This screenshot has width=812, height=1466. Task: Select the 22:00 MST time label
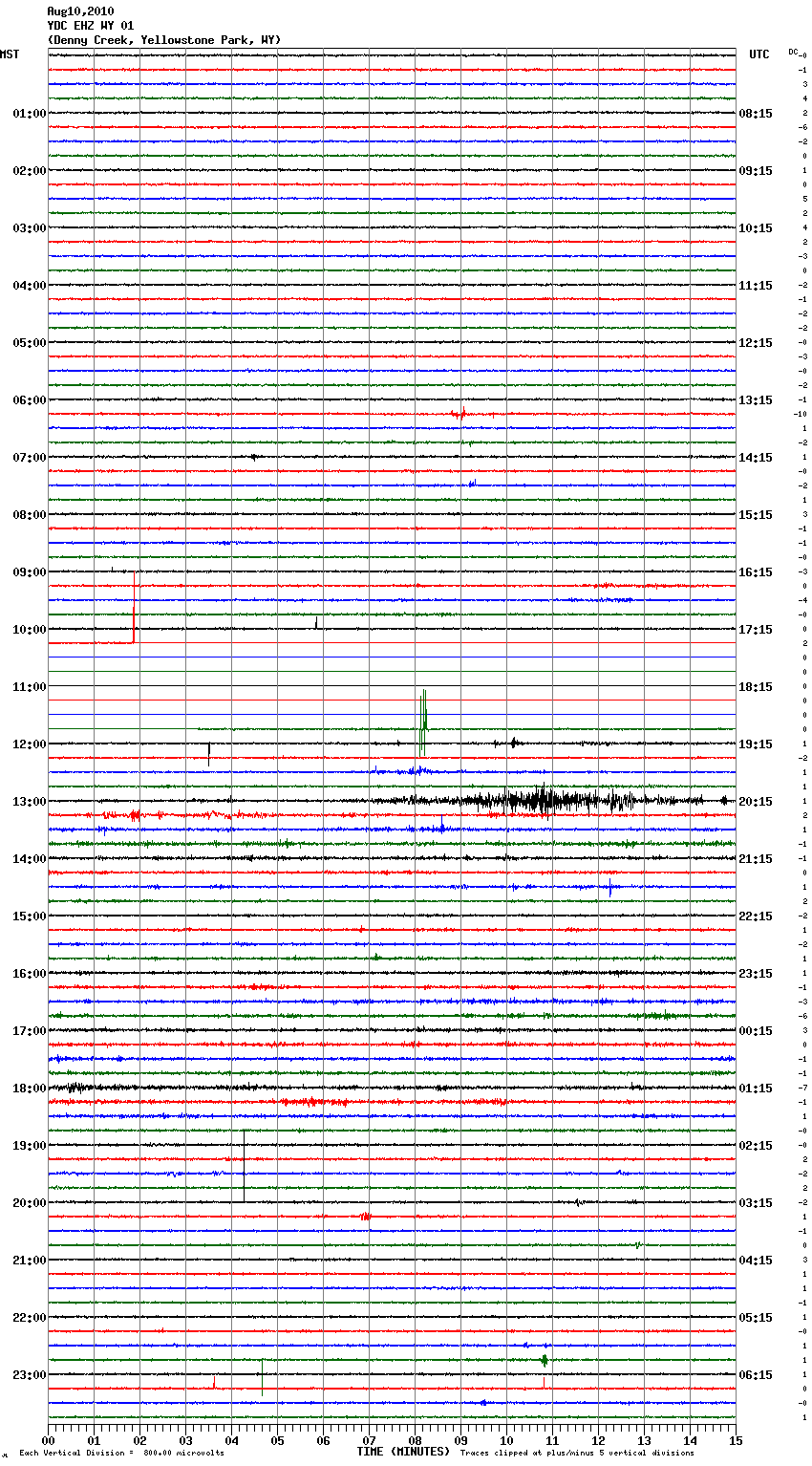[30, 1318]
